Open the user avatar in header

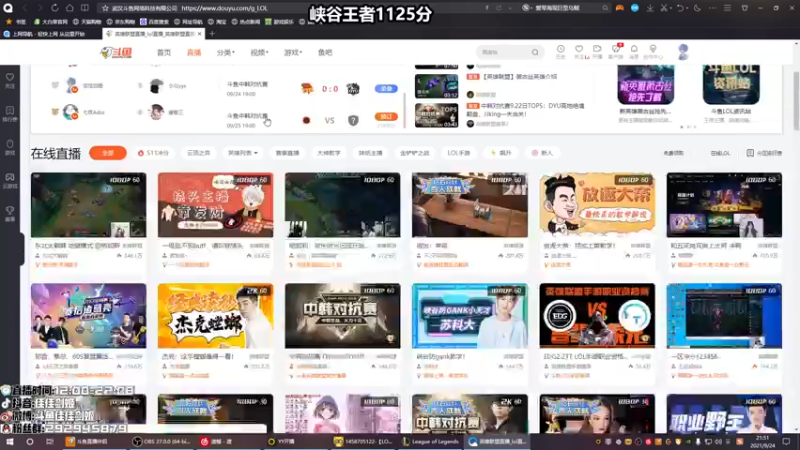[x=683, y=52]
